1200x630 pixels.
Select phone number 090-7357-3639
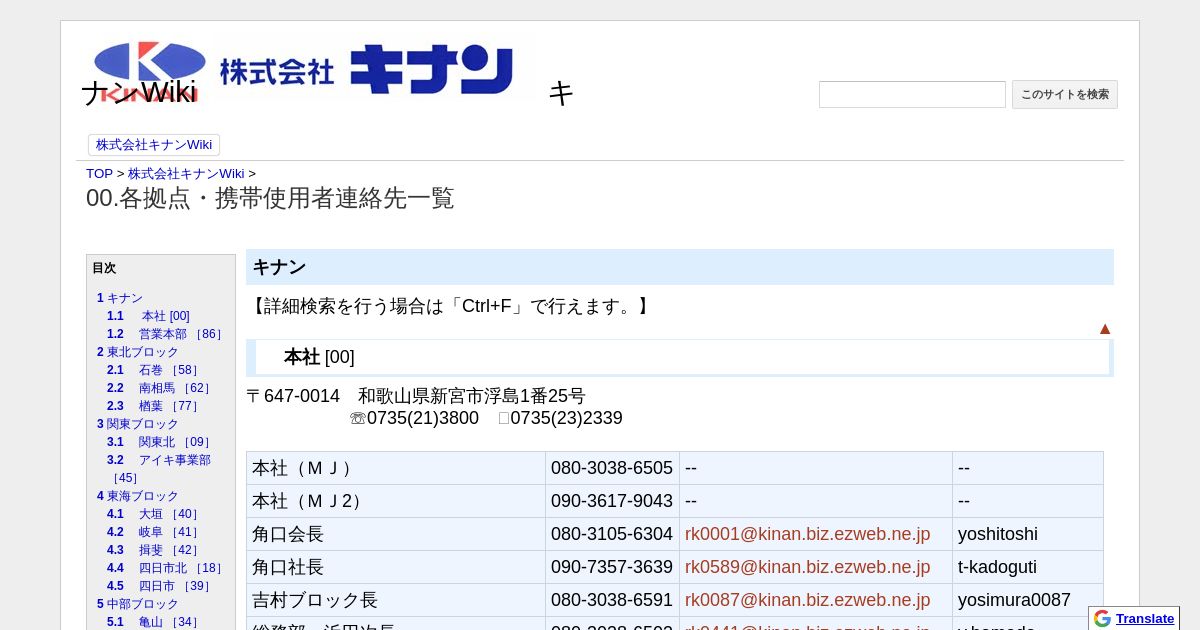pyautogui.click(x=612, y=567)
